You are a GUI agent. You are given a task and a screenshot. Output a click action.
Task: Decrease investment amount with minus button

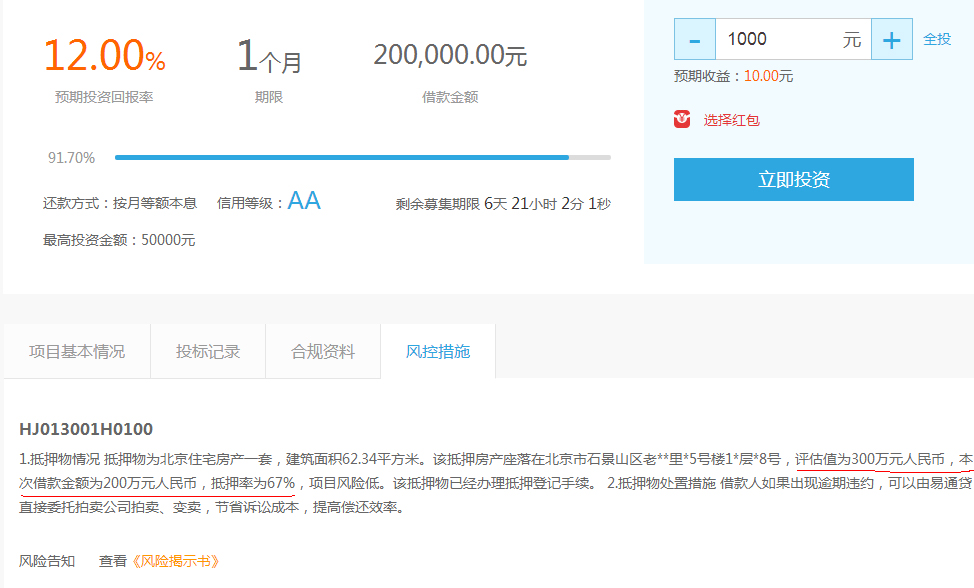[x=695, y=39]
